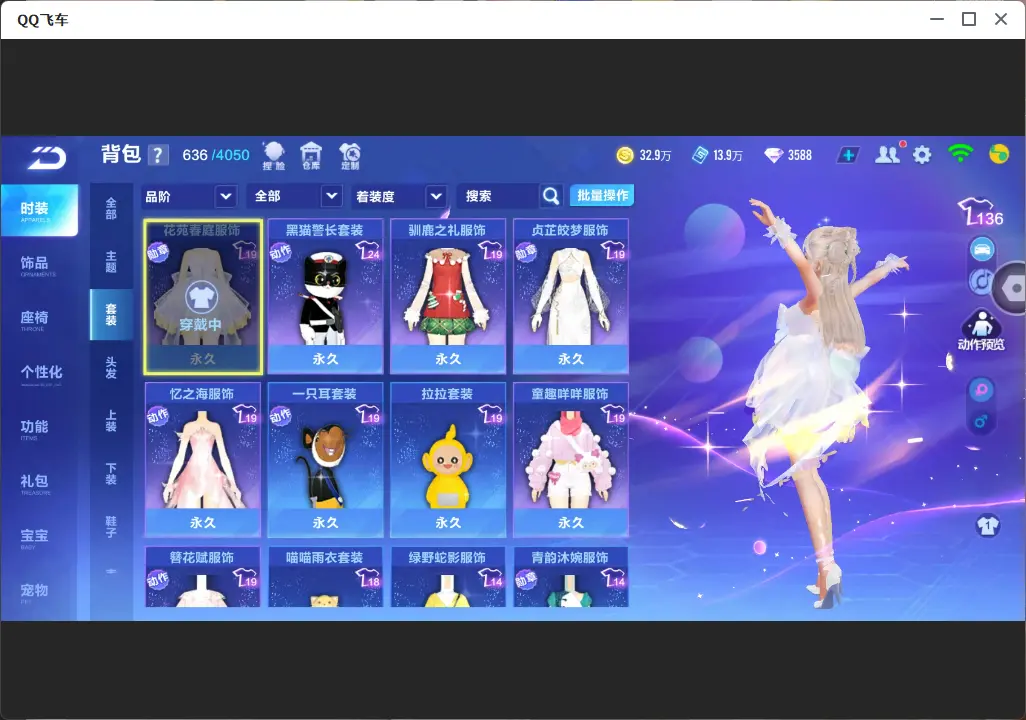The height and width of the screenshot is (720, 1026).
Task: Select the 喵喵雨衣套装 outfit card
Action: pyautogui.click(x=325, y=577)
